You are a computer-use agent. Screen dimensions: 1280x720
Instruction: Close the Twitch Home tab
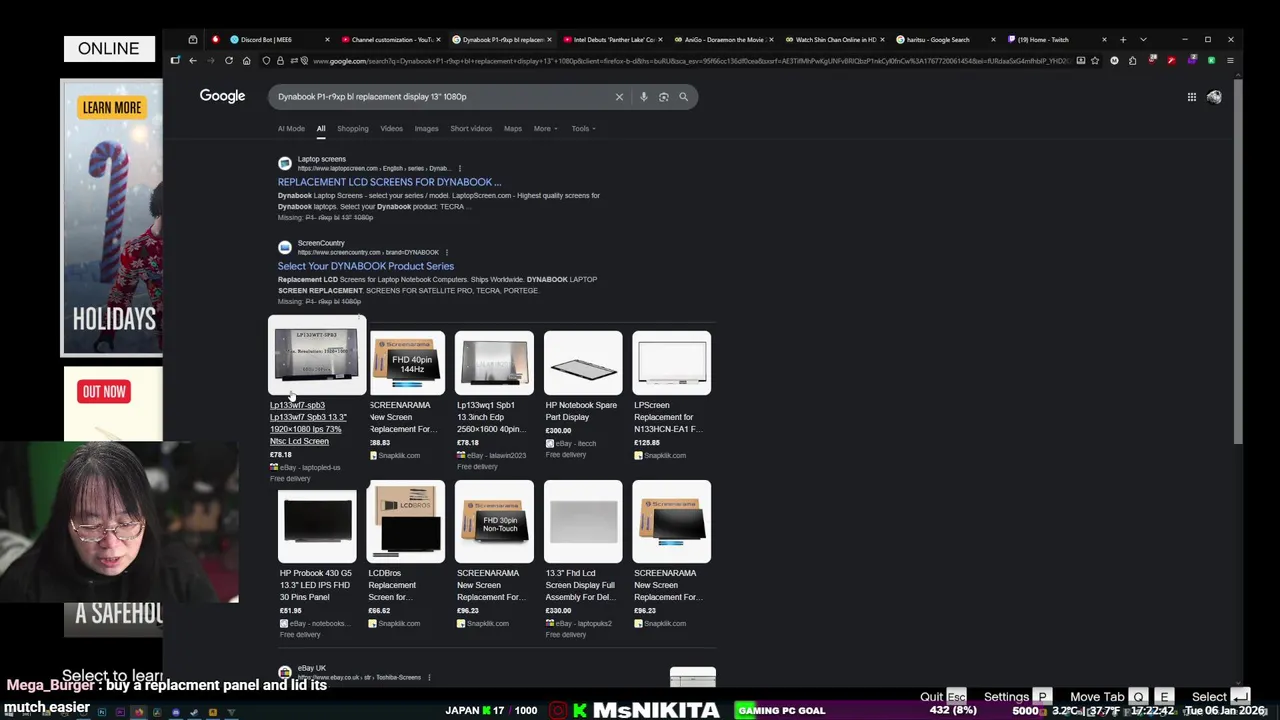[1104, 40]
